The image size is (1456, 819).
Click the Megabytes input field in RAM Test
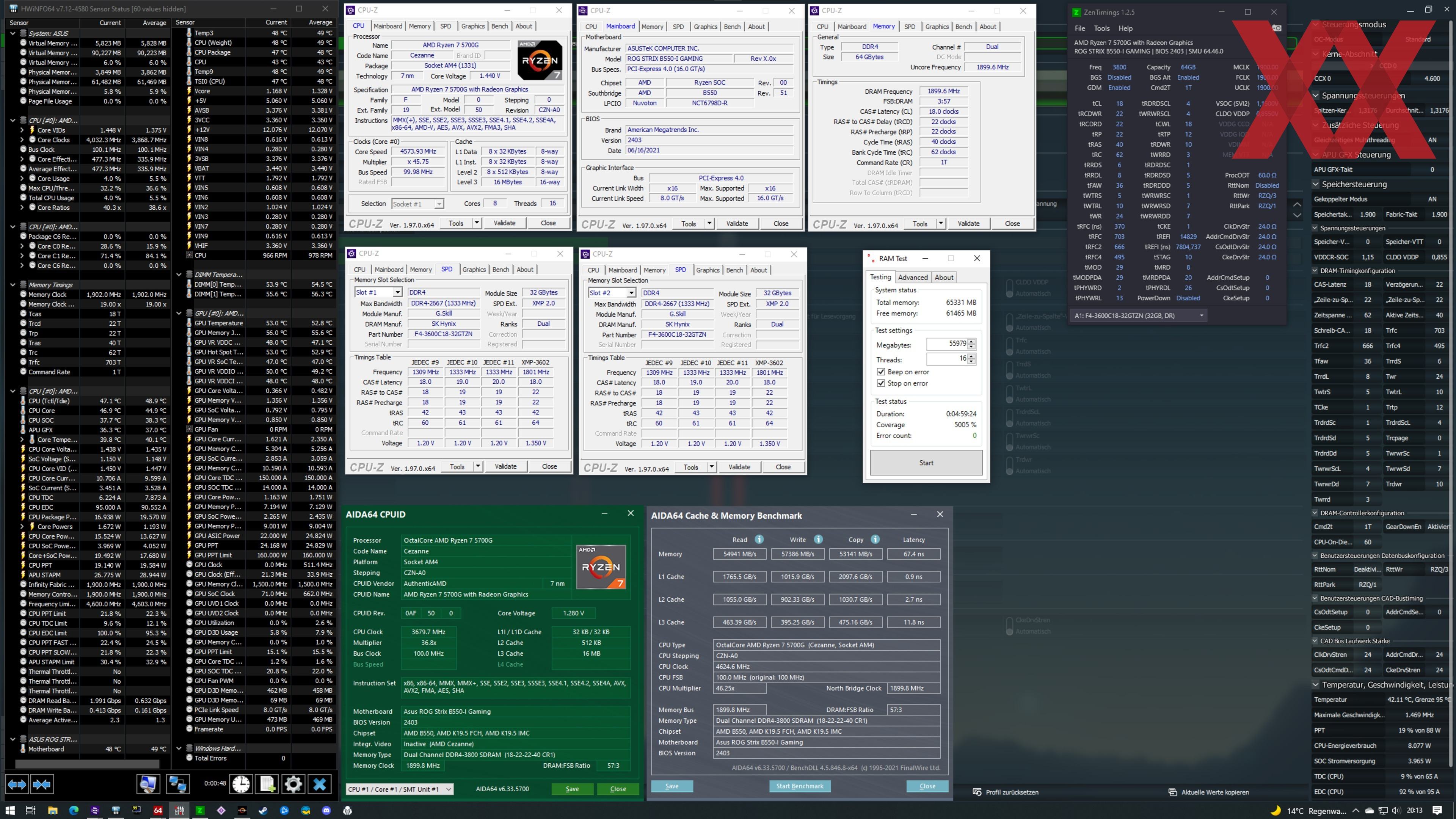[947, 344]
